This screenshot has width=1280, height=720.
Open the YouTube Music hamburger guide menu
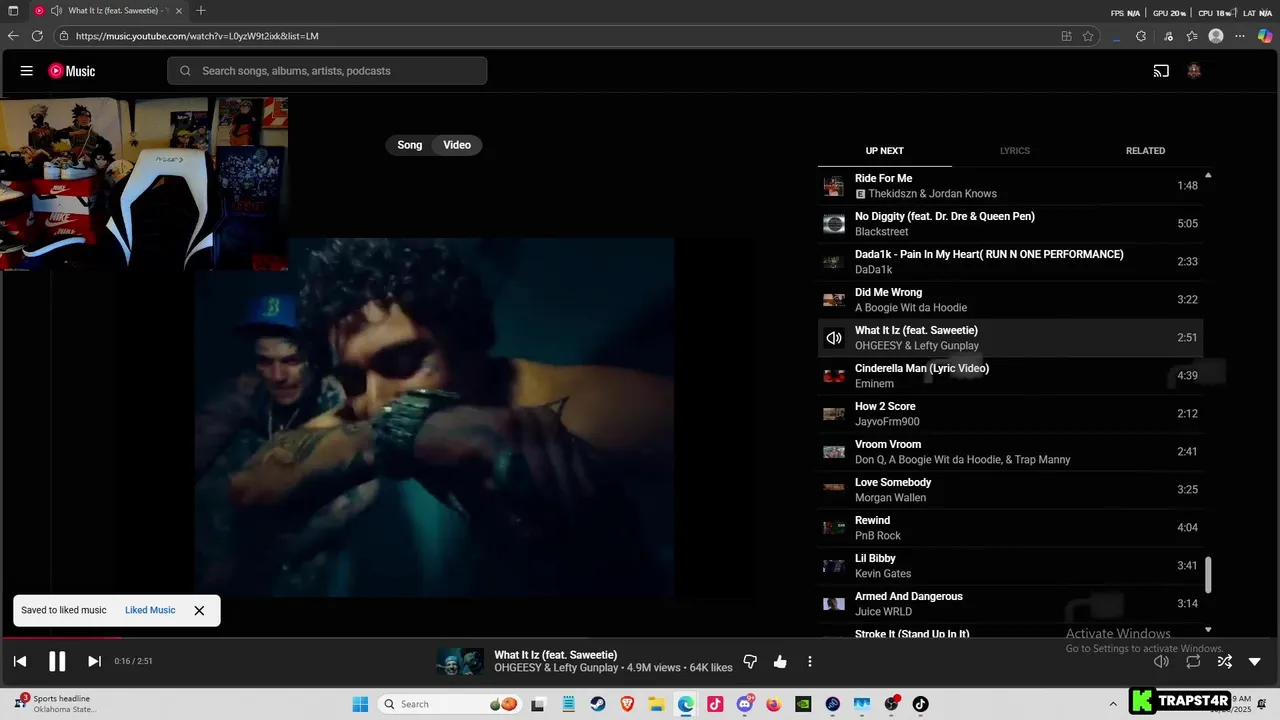[27, 71]
